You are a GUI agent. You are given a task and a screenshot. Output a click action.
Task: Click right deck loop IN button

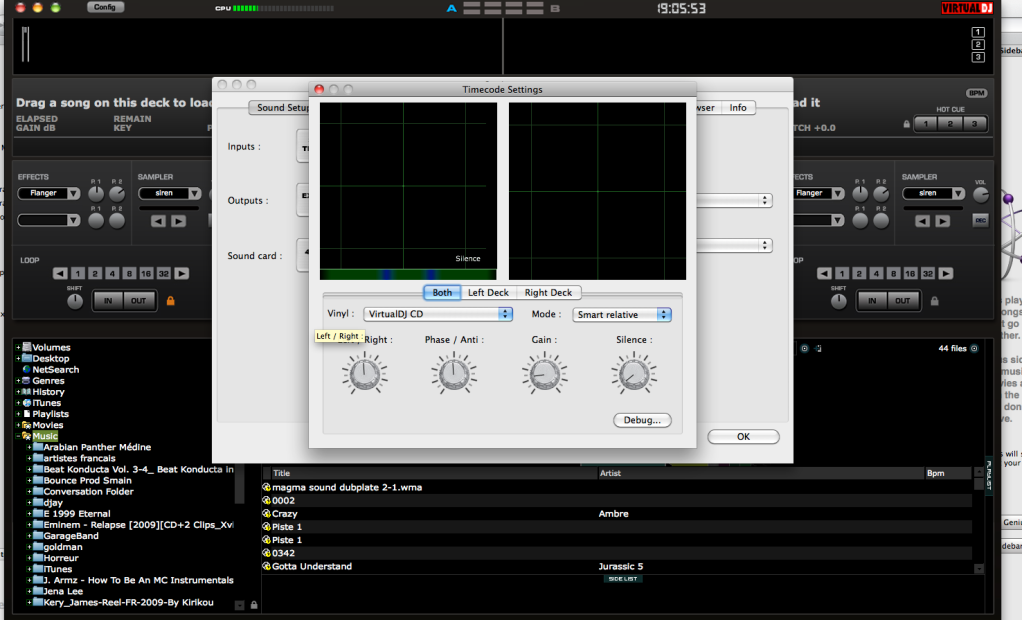click(872, 301)
